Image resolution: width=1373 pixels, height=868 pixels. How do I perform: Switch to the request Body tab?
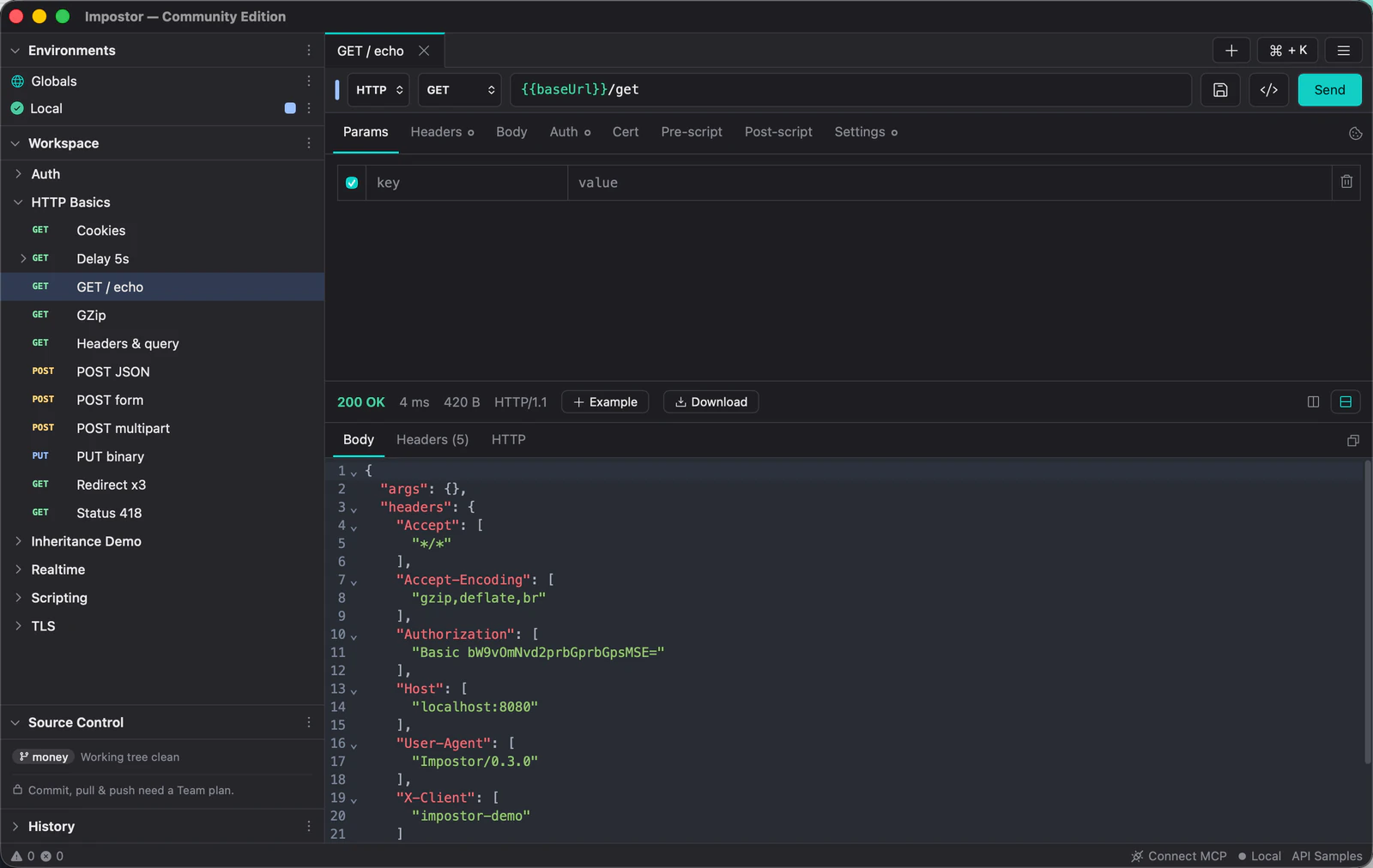(511, 132)
